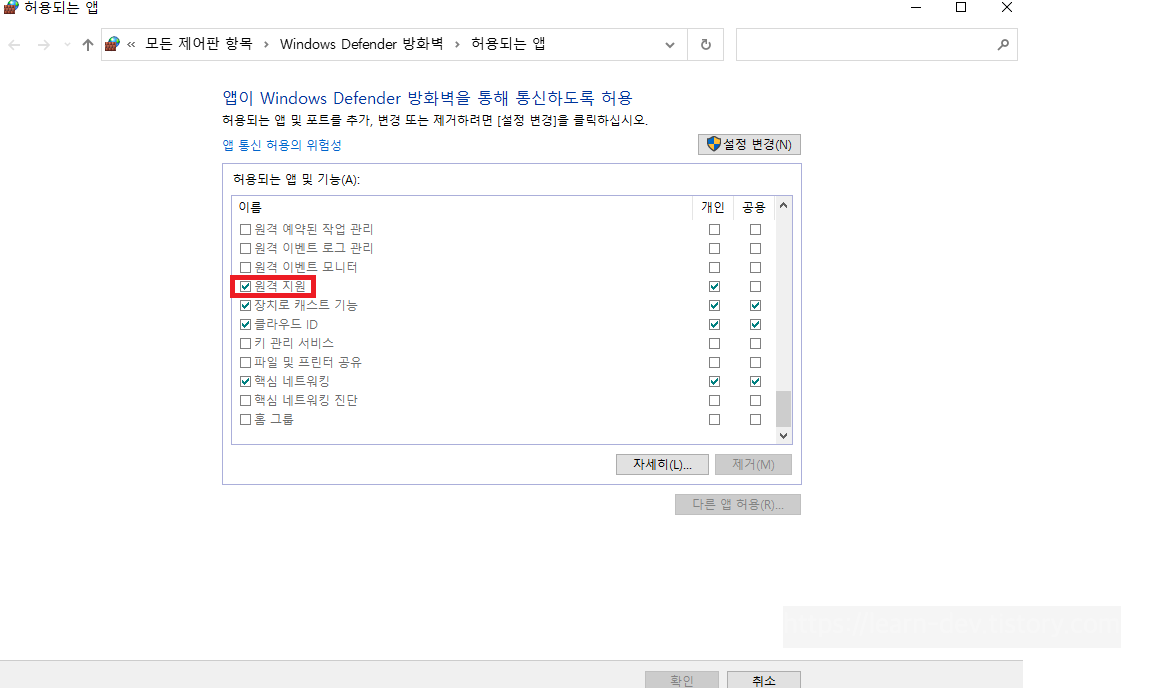Select the 핵심 네트워킹 진단 row text
This screenshot has height=688, width=1161.
306,401
